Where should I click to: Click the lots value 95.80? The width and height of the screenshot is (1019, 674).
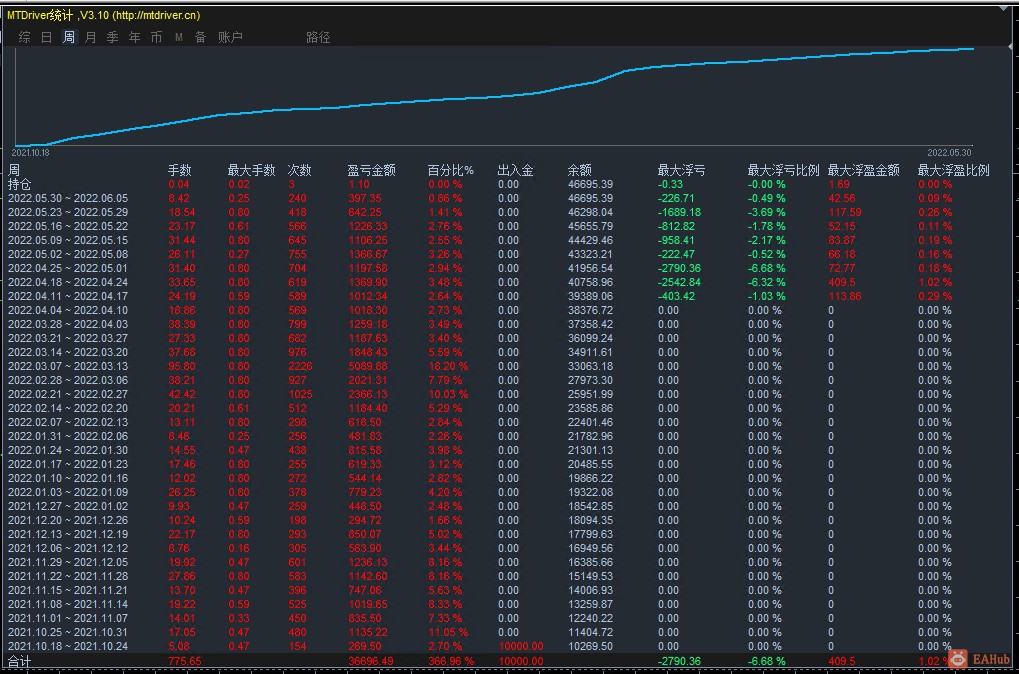coord(182,367)
